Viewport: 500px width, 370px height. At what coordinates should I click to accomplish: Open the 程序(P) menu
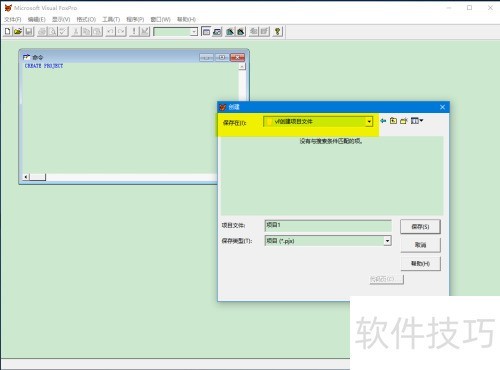[135, 19]
